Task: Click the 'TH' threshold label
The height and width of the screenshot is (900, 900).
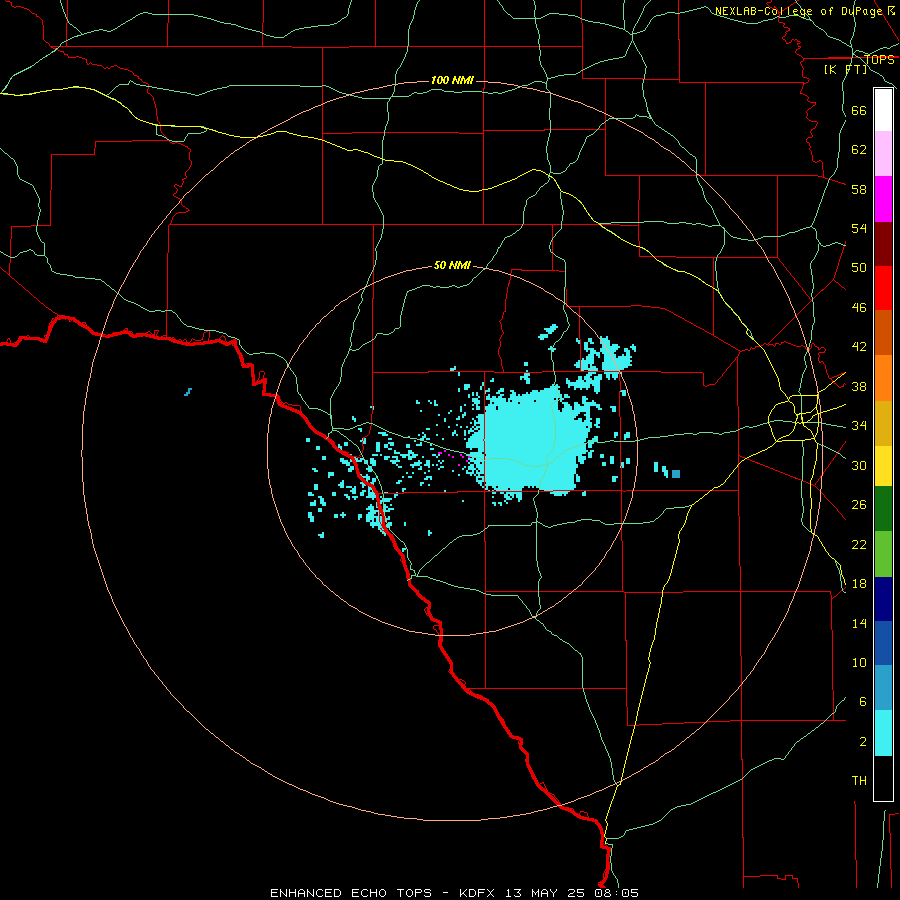Action: [859, 781]
